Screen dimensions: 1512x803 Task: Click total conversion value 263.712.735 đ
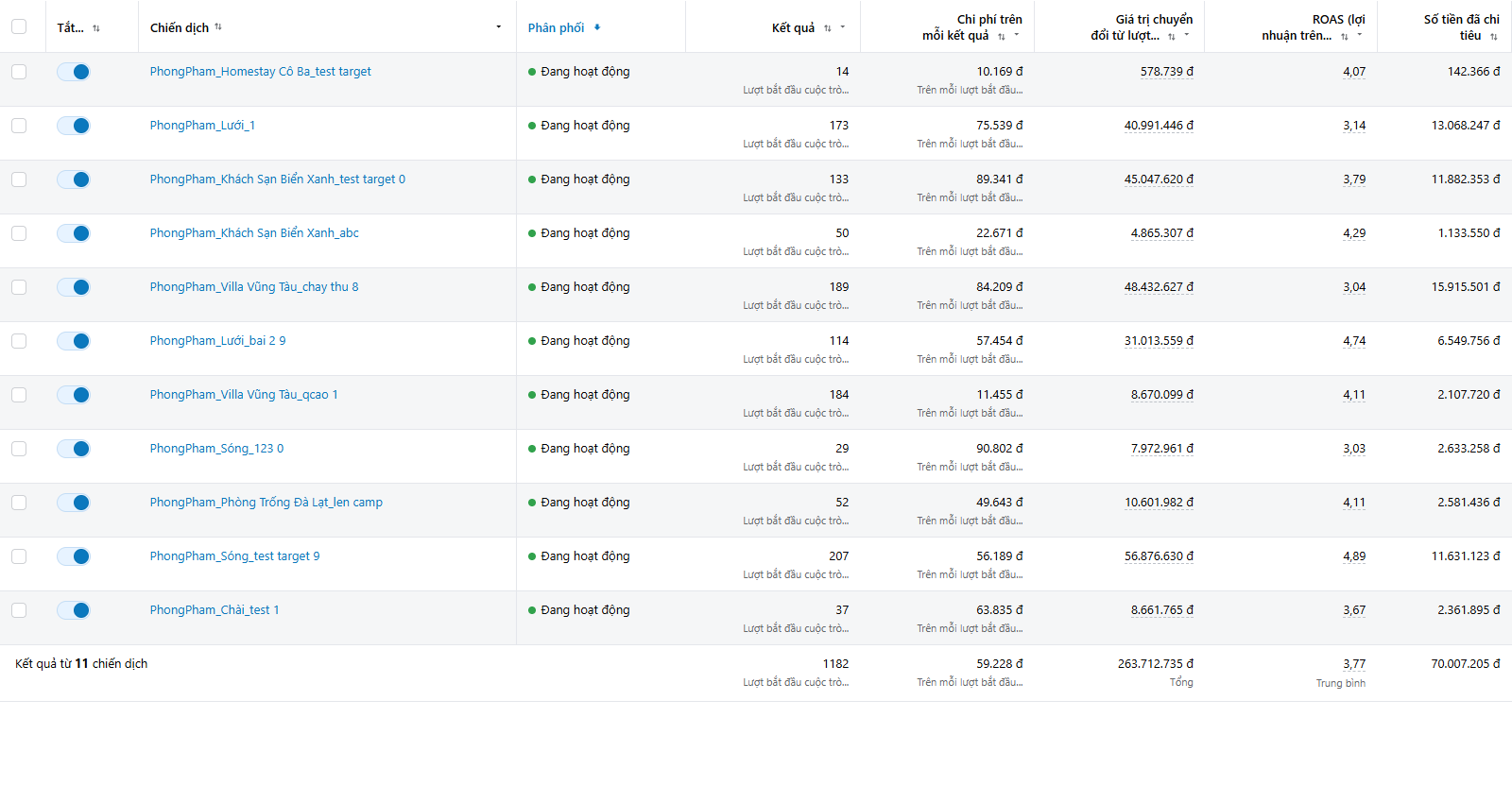tap(1155, 664)
